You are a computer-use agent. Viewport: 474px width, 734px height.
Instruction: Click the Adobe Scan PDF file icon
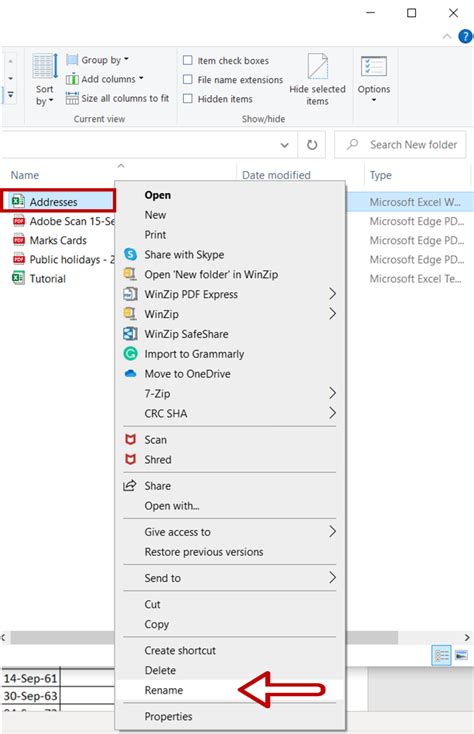[x=19, y=221]
